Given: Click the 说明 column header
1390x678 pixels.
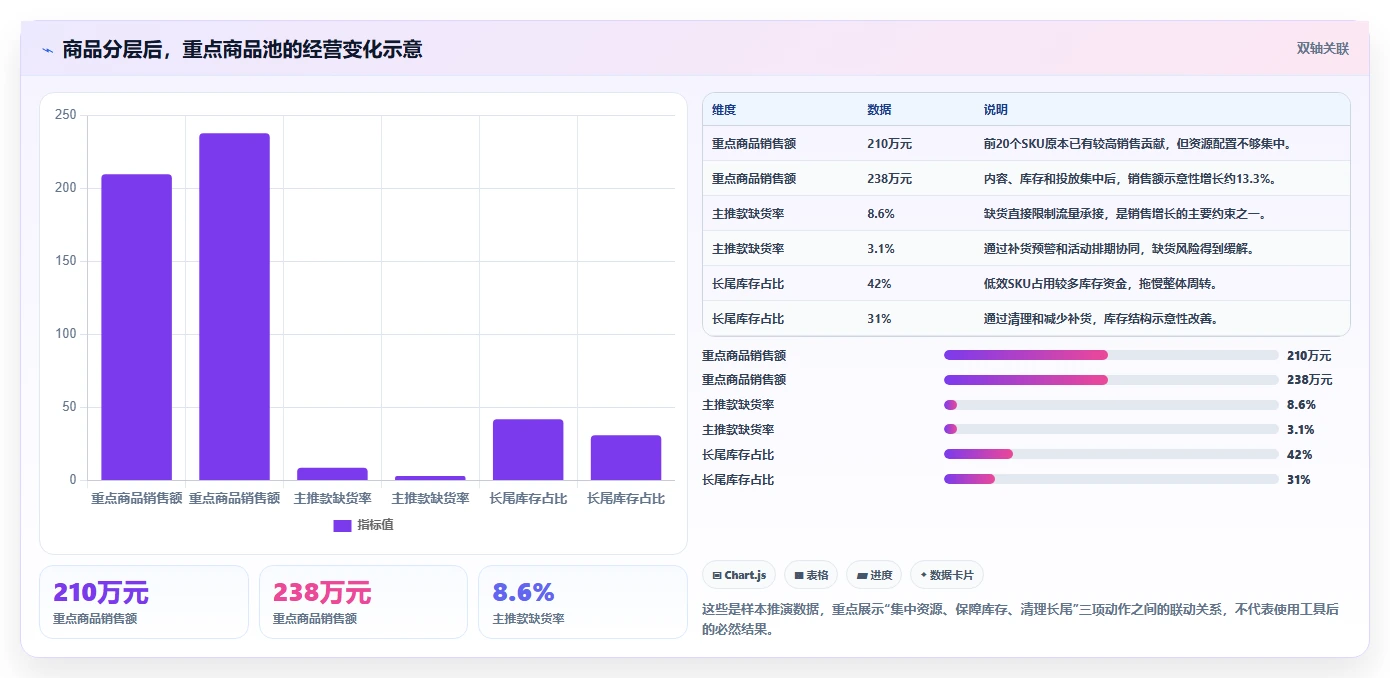Looking at the screenshot, I should click(x=996, y=110).
